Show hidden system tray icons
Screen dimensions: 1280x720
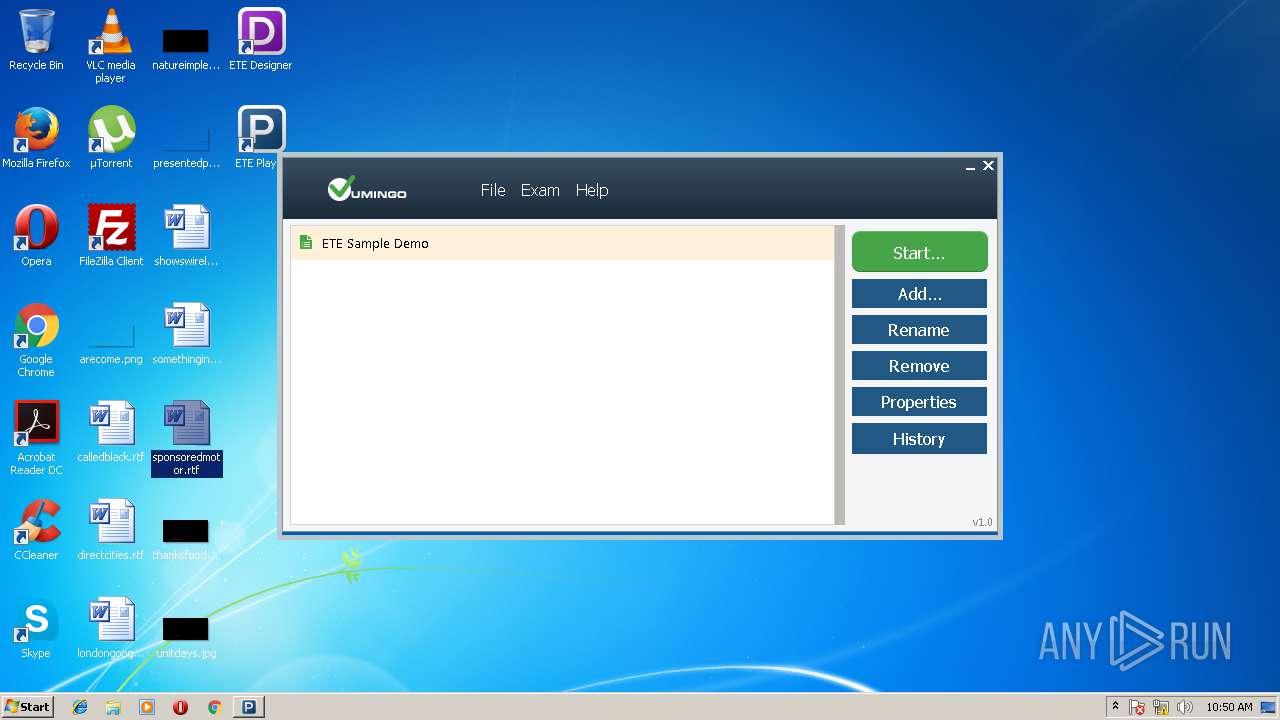1115,707
